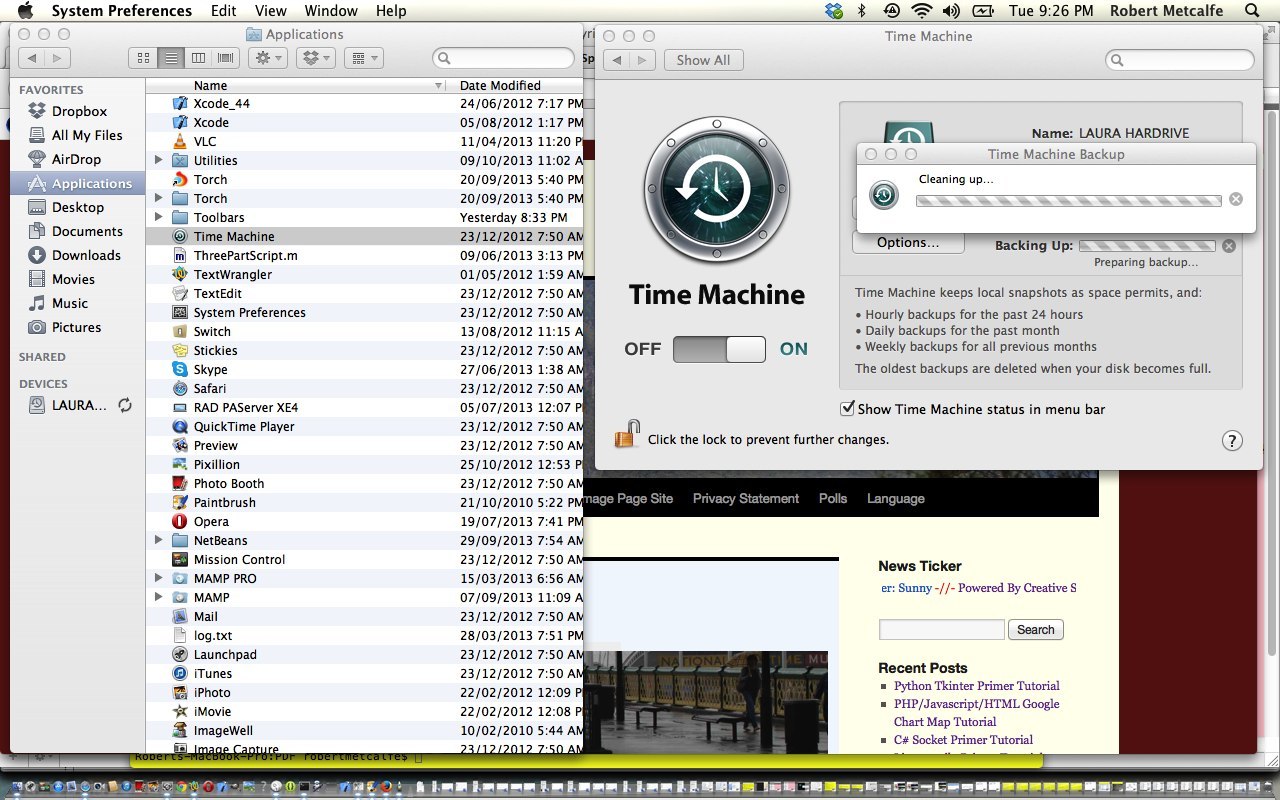Open Downloads in Finder sidebar

(x=86, y=255)
